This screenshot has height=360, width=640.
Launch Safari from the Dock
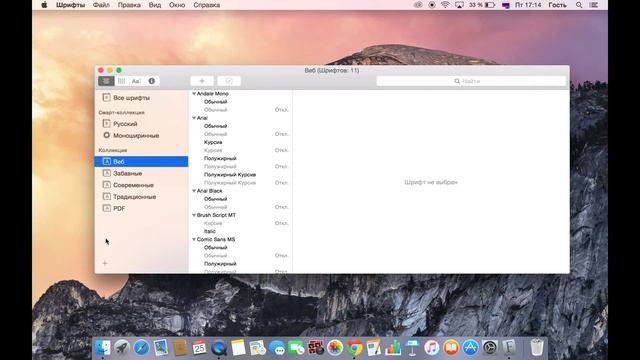pyautogui.click(x=141, y=348)
